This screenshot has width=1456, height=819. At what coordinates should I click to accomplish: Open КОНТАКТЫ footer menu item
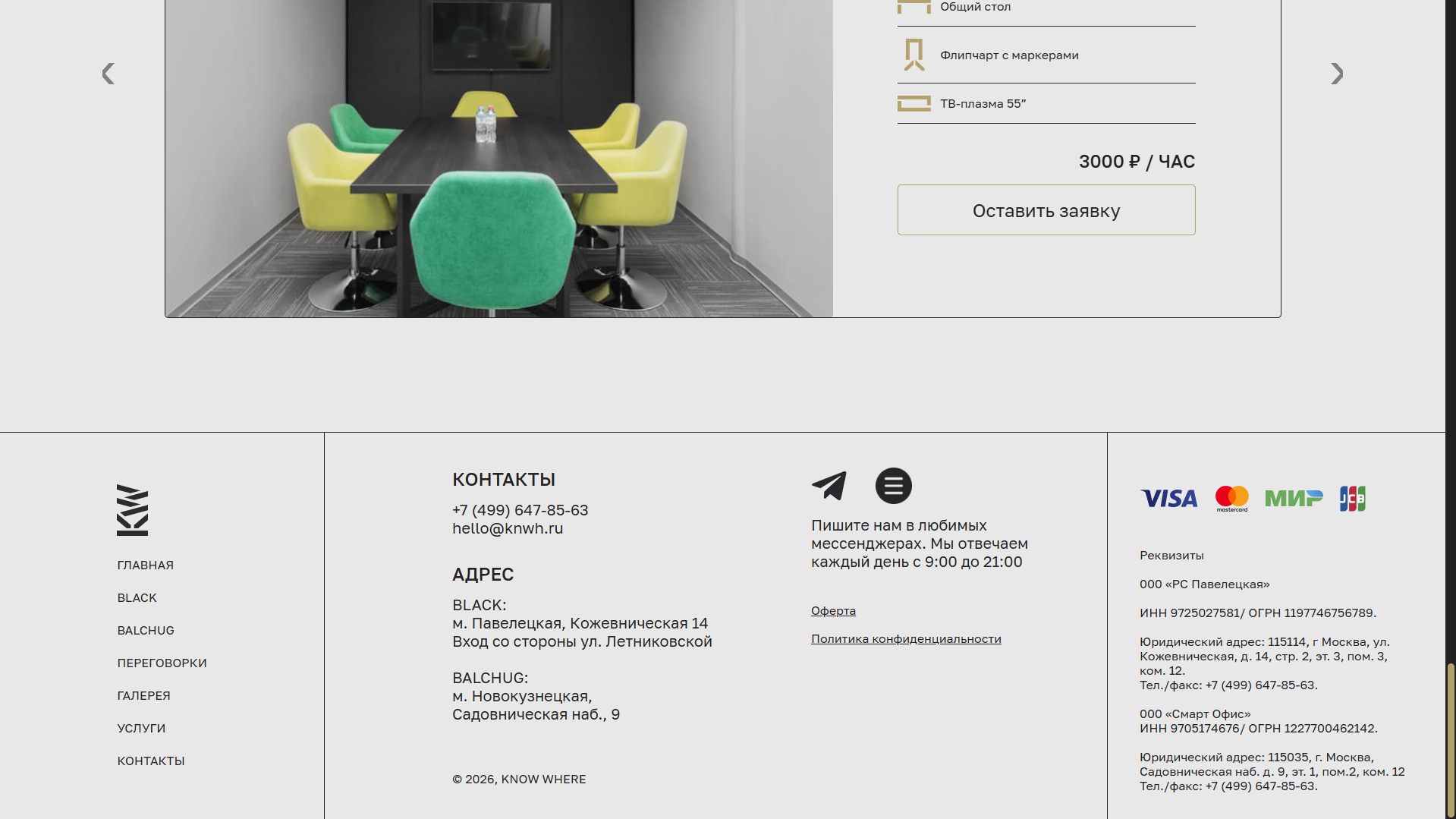click(x=151, y=761)
